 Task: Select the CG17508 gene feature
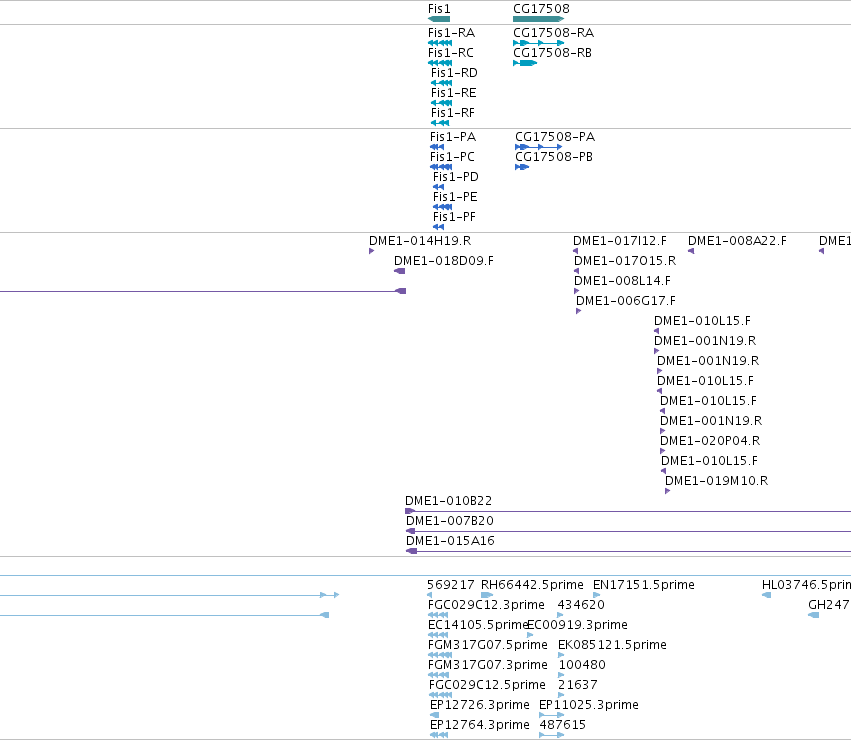(x=538, y=19)
